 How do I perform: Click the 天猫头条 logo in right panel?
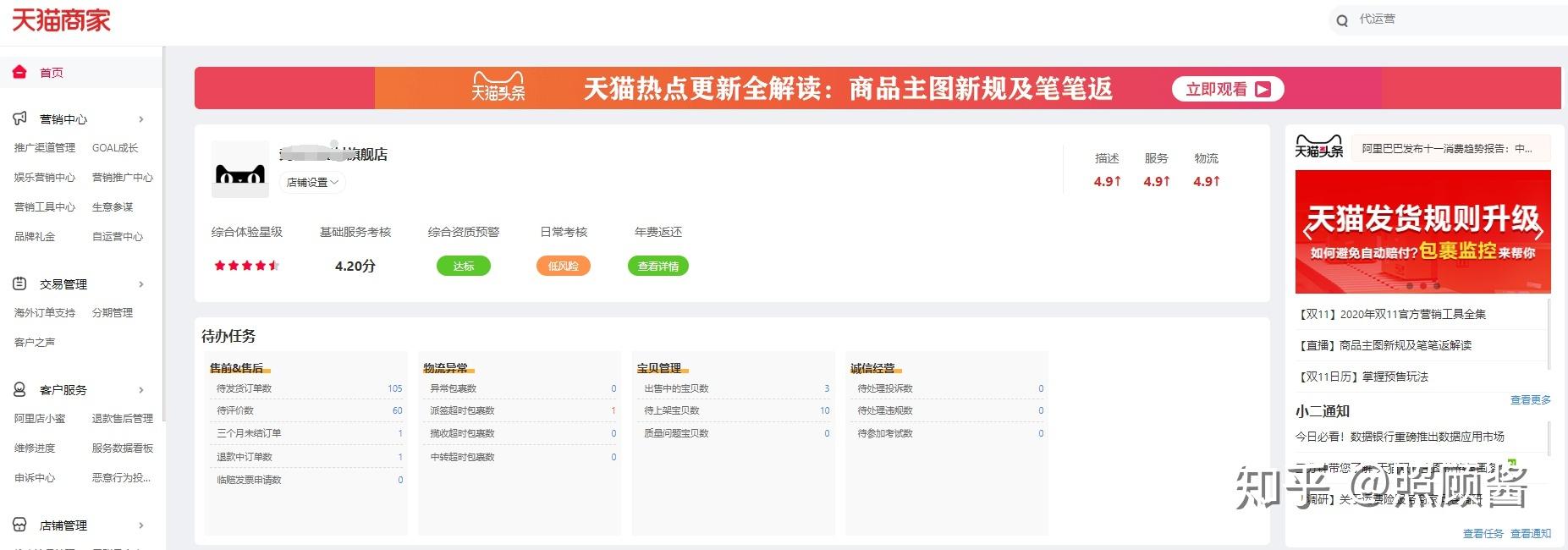1318,146
